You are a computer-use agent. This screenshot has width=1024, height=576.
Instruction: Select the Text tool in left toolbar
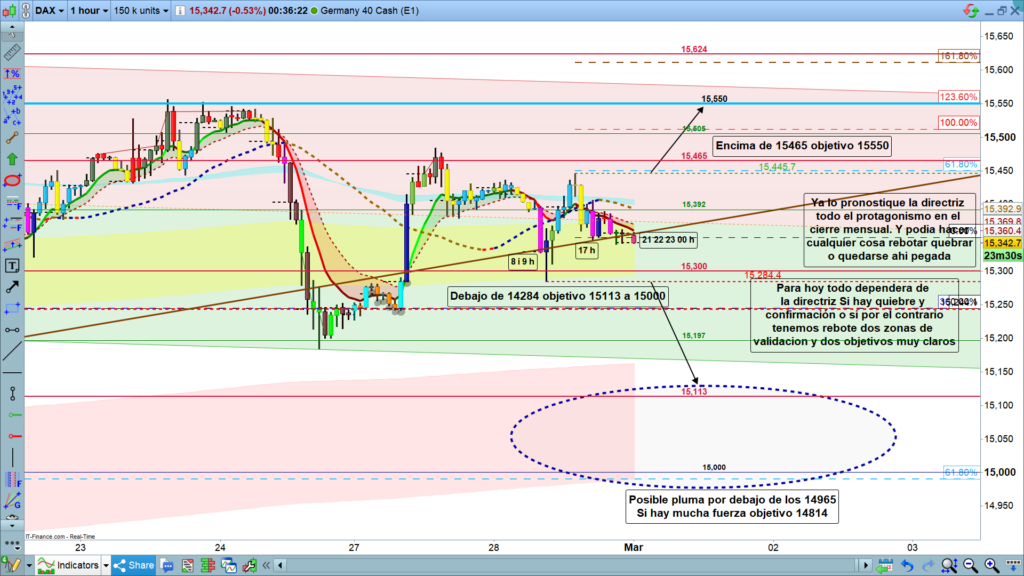(x=12, y=266)
